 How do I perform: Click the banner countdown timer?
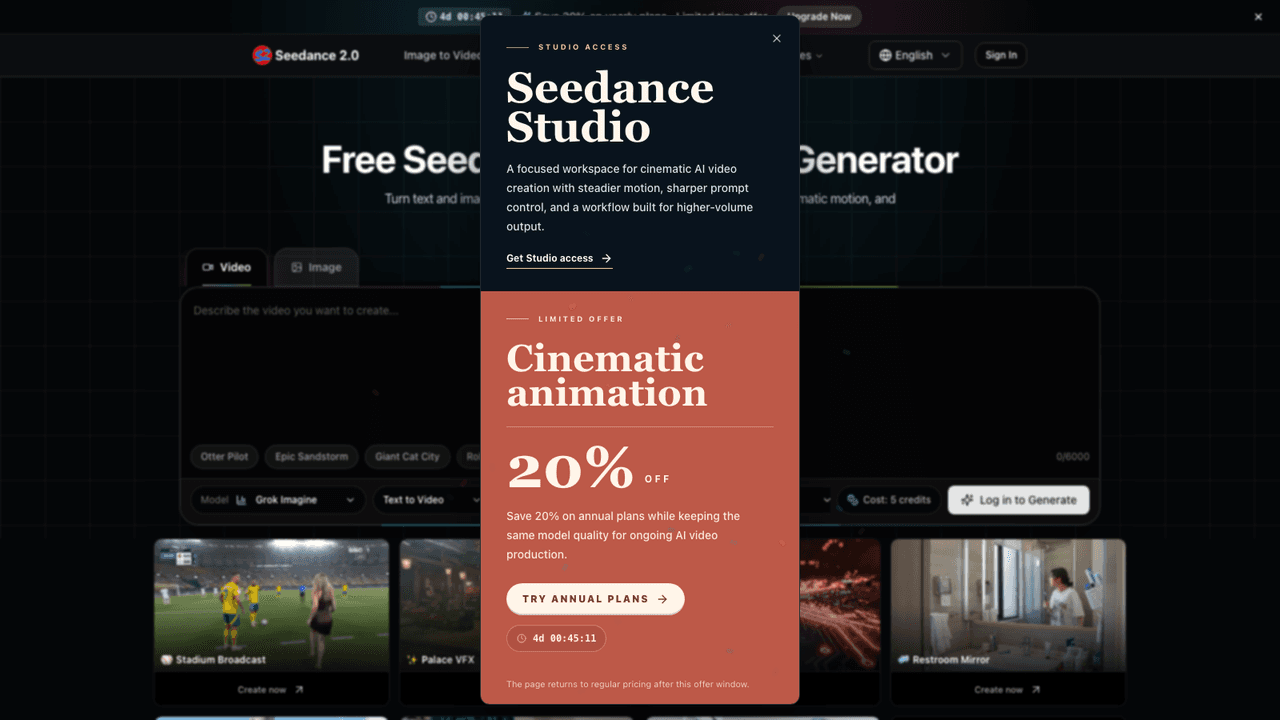click(464, 17)
